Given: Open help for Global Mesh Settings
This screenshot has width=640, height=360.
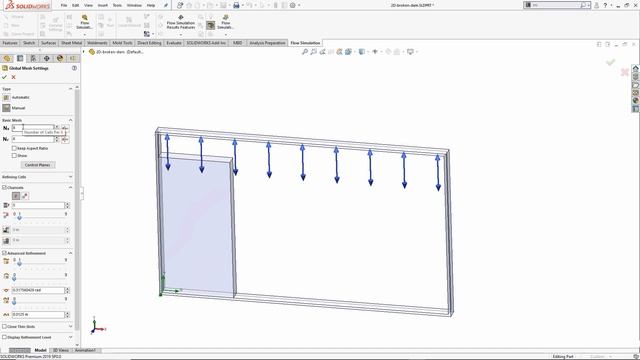Looking at the screenshot, I should click(74, 68).
